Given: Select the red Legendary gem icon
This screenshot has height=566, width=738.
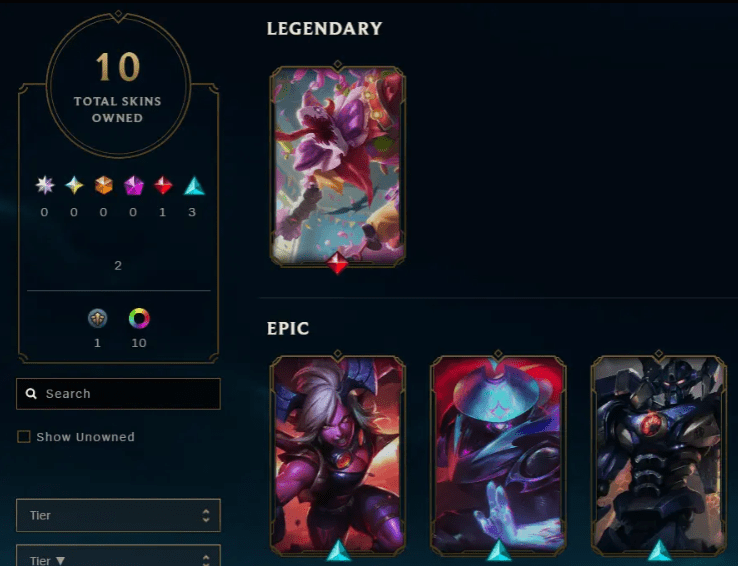Looking at the screenshot, I should (x=163, y=185).
